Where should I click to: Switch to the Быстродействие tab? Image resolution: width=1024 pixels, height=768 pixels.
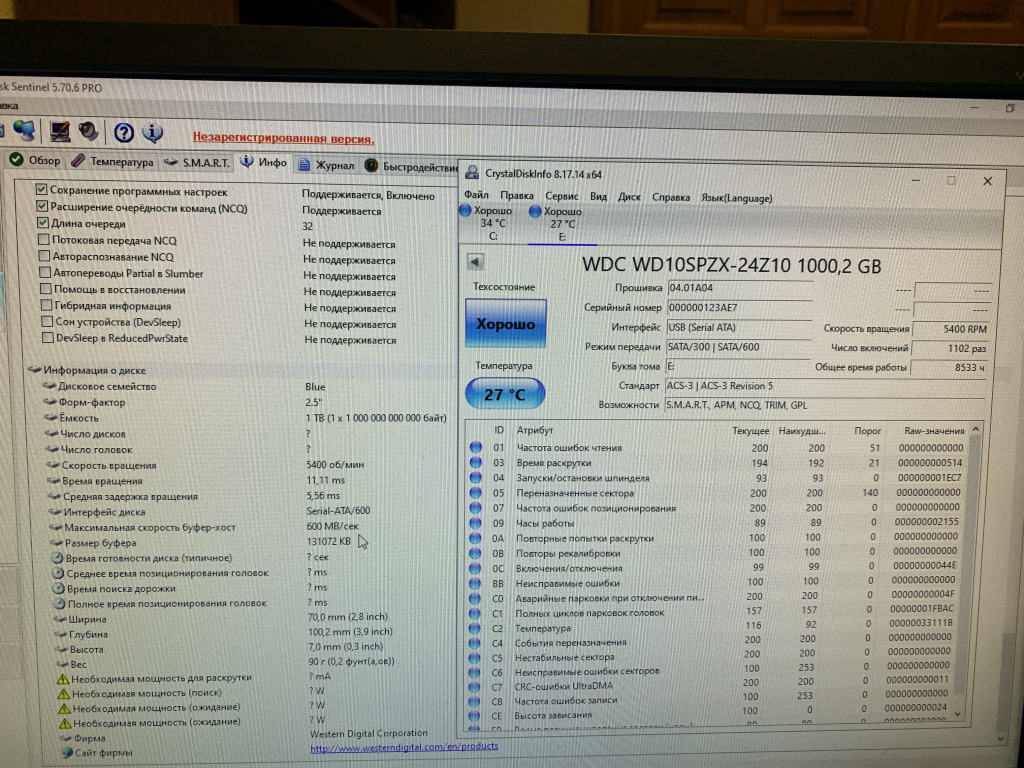coord(413,167)
